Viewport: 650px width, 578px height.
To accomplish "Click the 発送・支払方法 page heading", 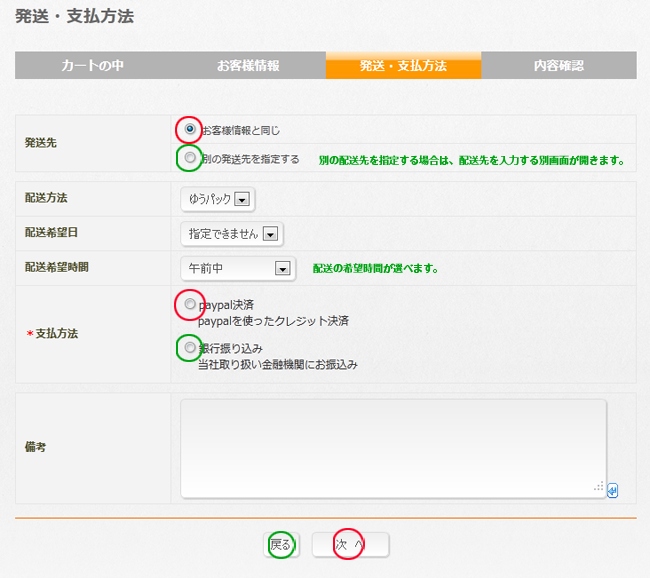I will [x=75, y=17].
